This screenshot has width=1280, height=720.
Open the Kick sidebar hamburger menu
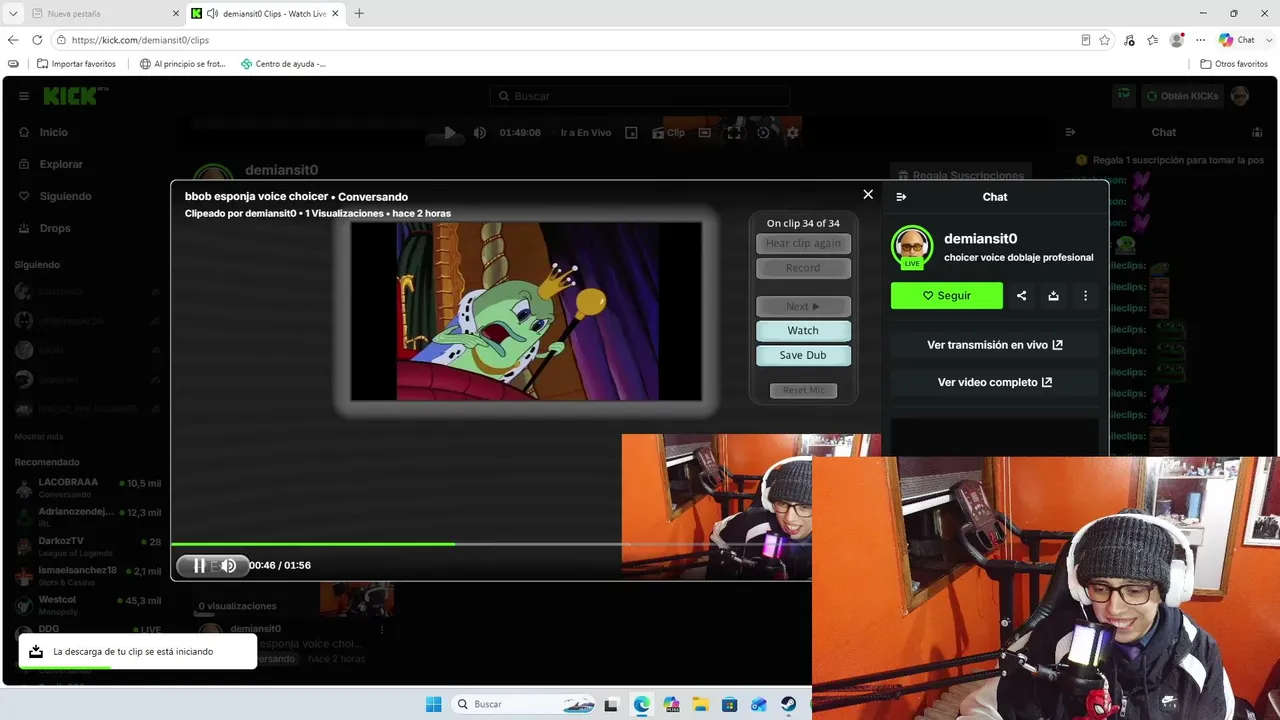(24, 96)
